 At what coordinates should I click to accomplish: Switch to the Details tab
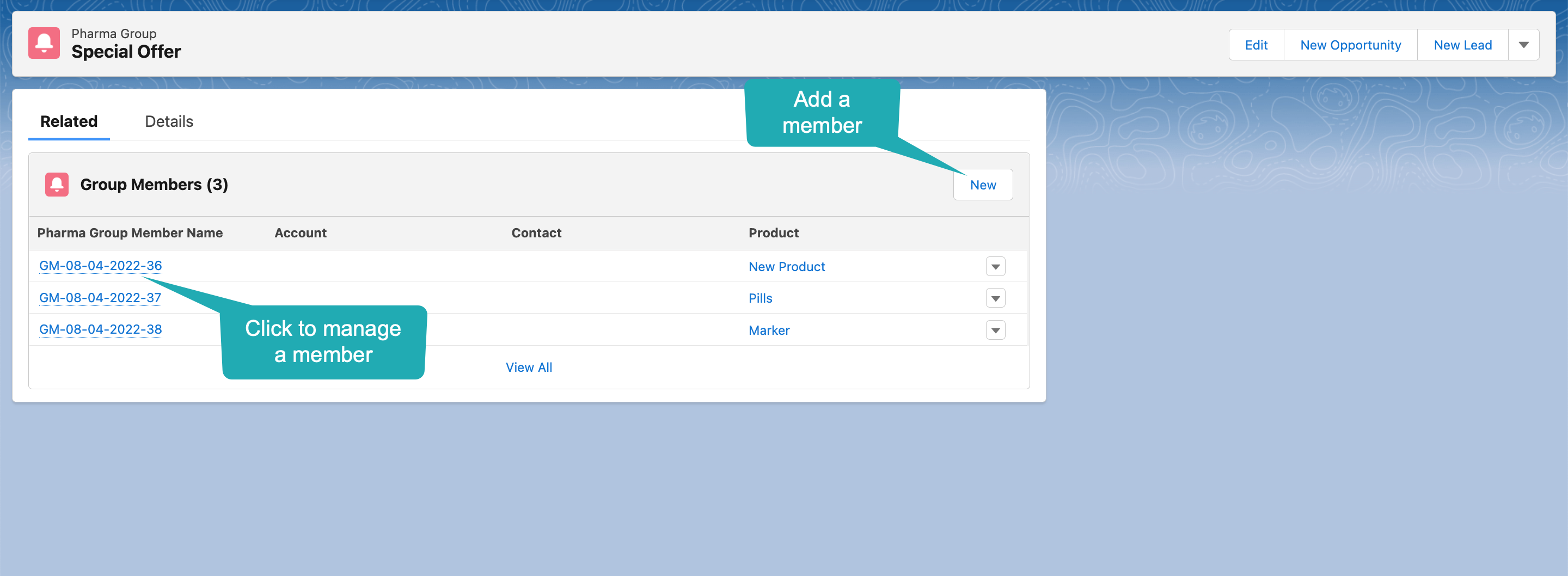point(169,121)
